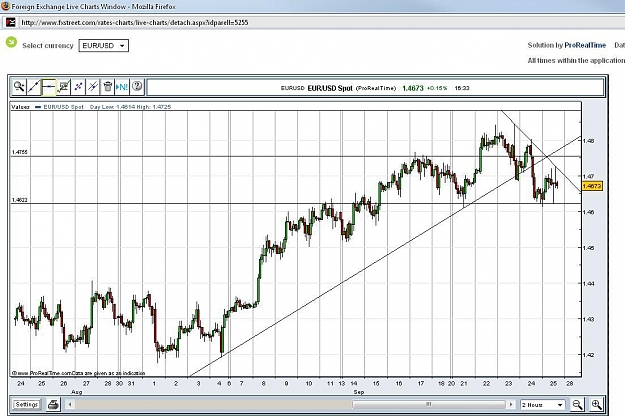This screenshot has width=625, height=416.
Task: Open the chart indicators tool
Action: point(63,86)
